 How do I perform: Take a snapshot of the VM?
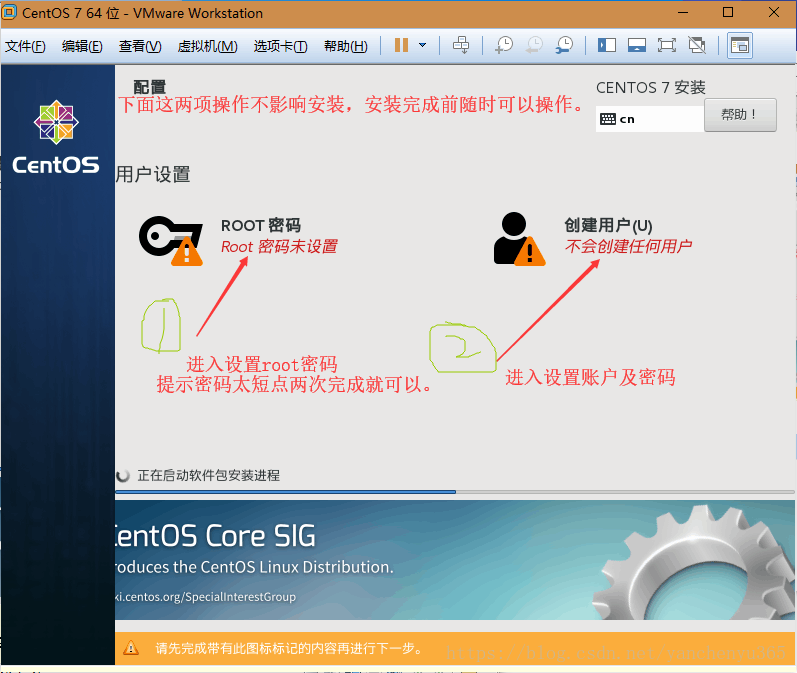coord(504,45)
